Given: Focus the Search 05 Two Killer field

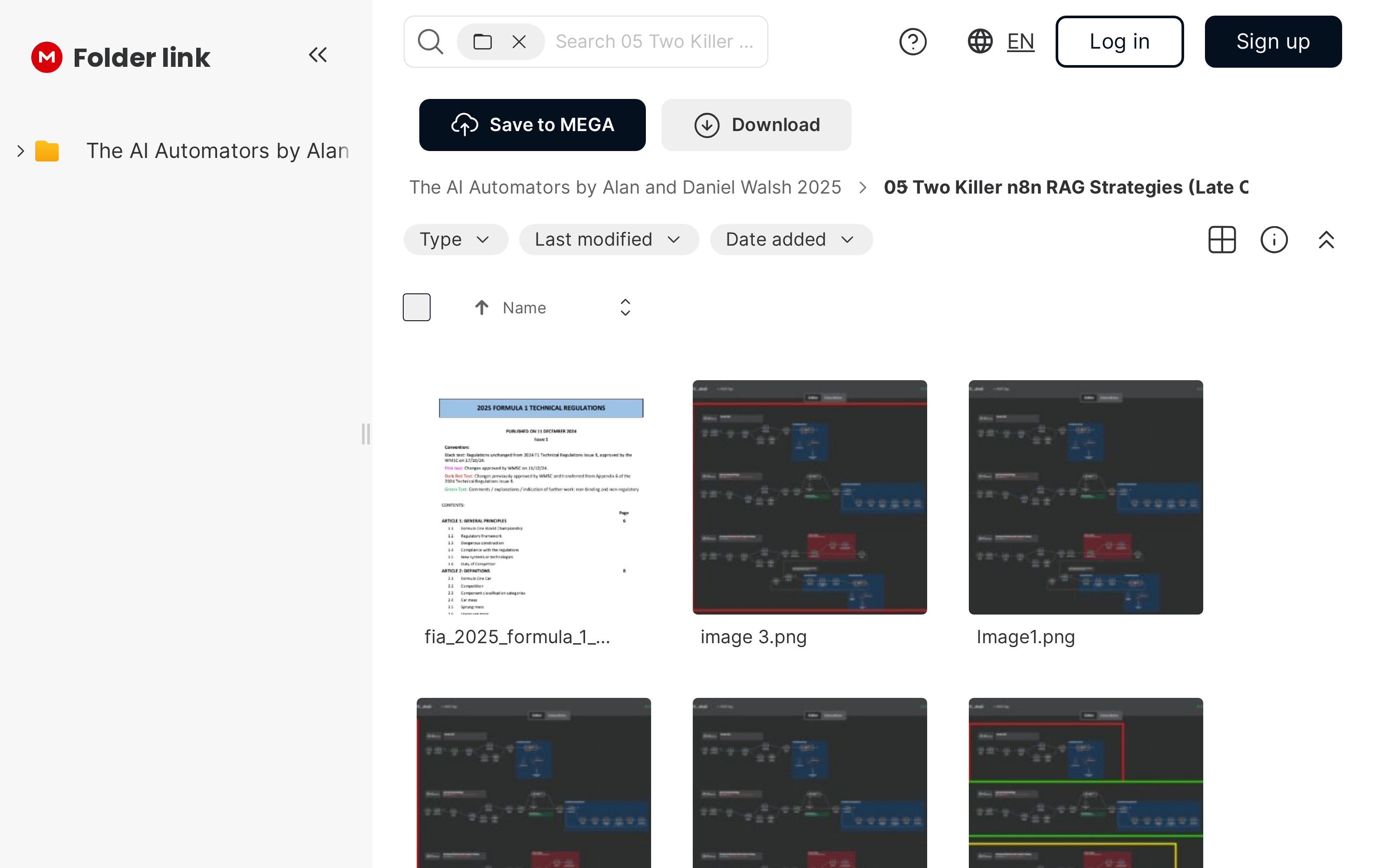Looking at the screenshot, I should (655, 42).
